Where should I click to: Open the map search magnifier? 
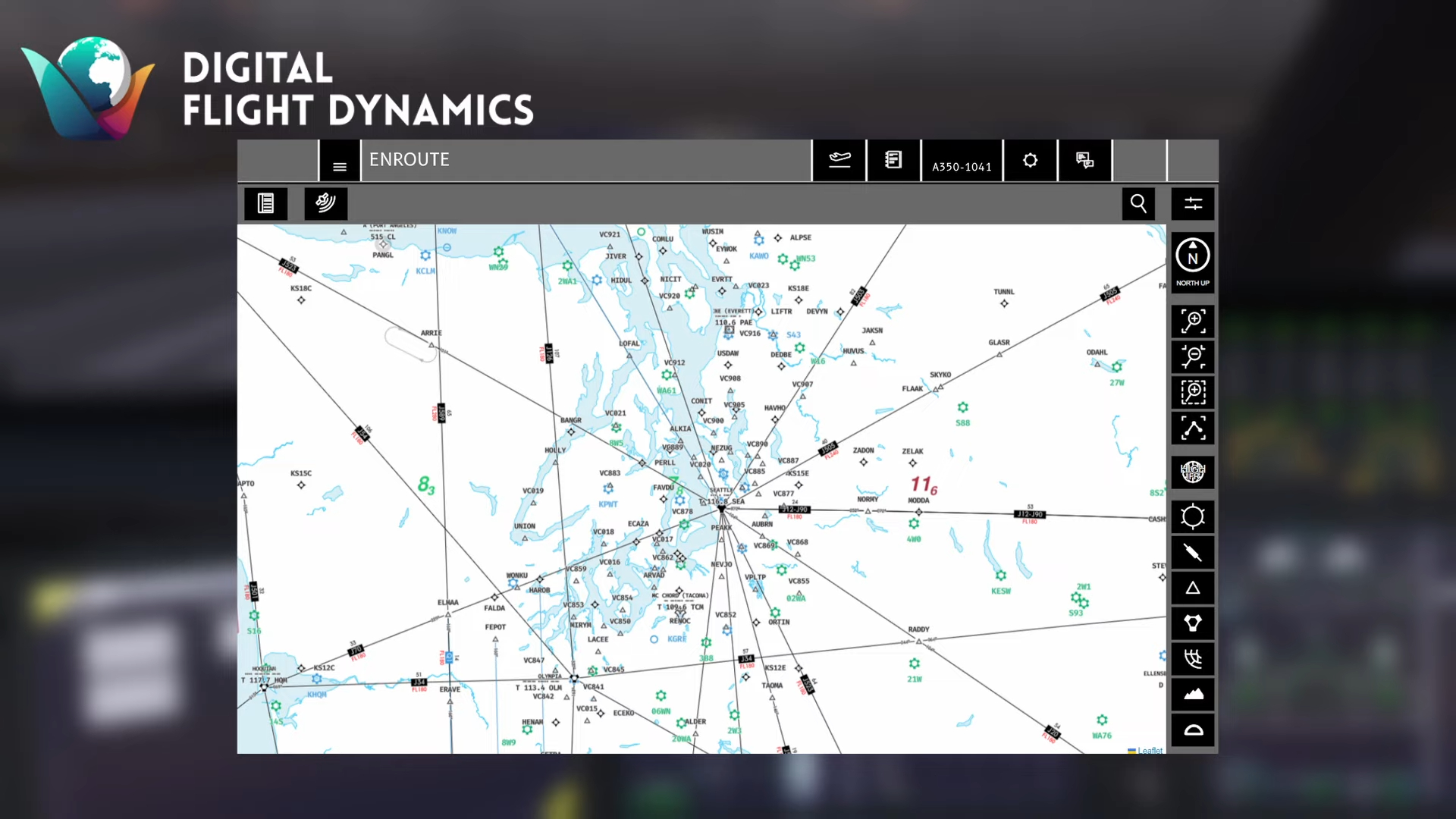pos(1138,203)
